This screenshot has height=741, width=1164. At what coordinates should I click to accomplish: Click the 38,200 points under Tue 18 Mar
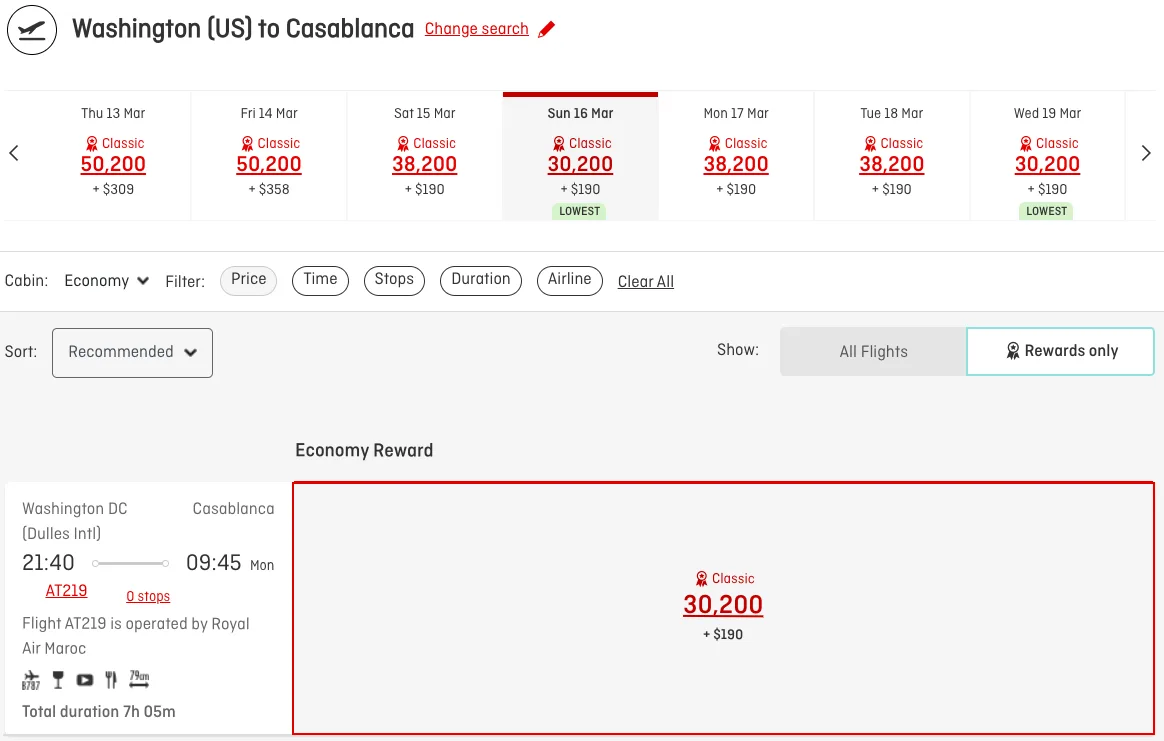[x=892, y=164]
